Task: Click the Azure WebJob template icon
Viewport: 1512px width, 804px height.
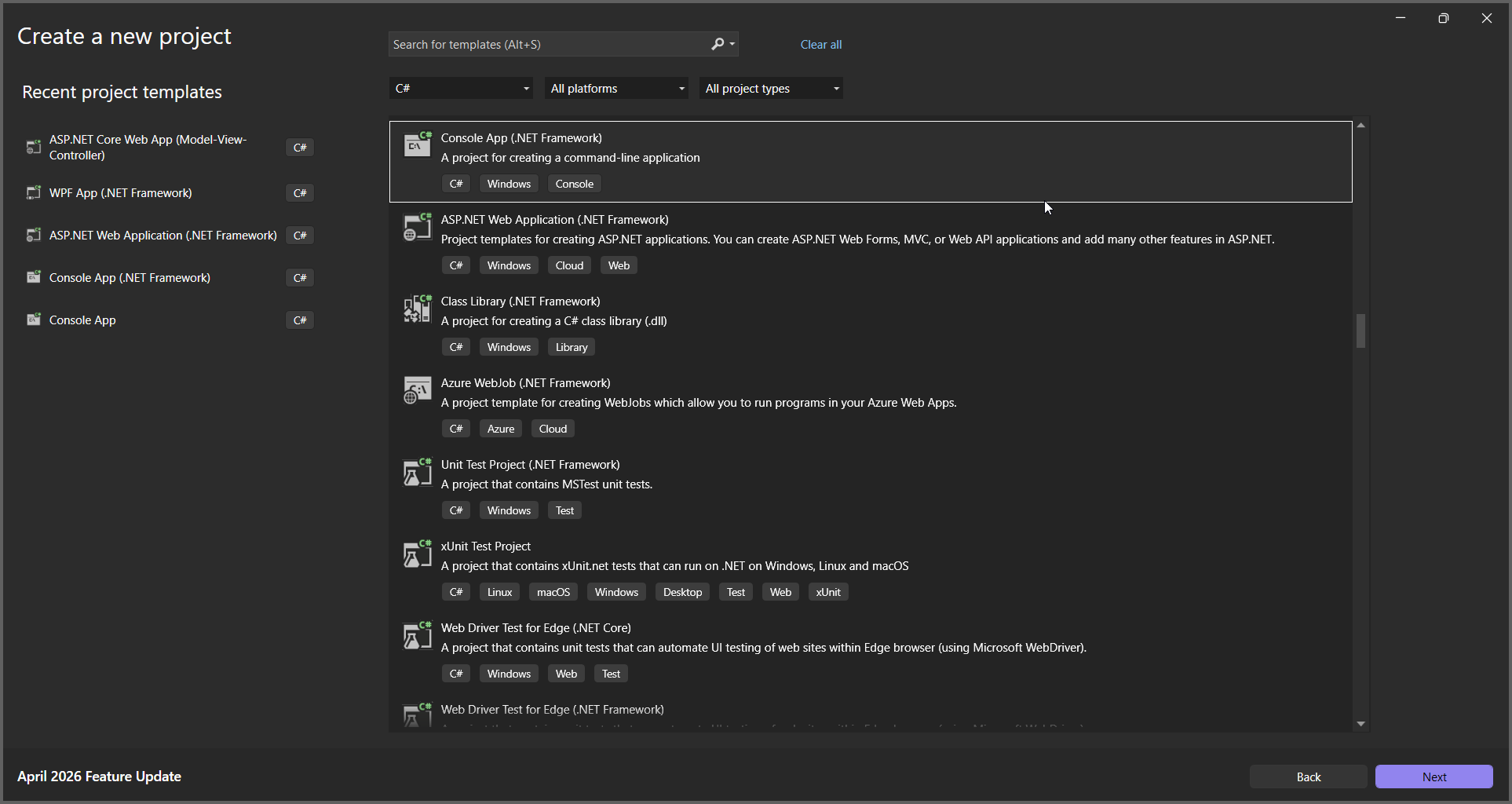Action: 417,390
